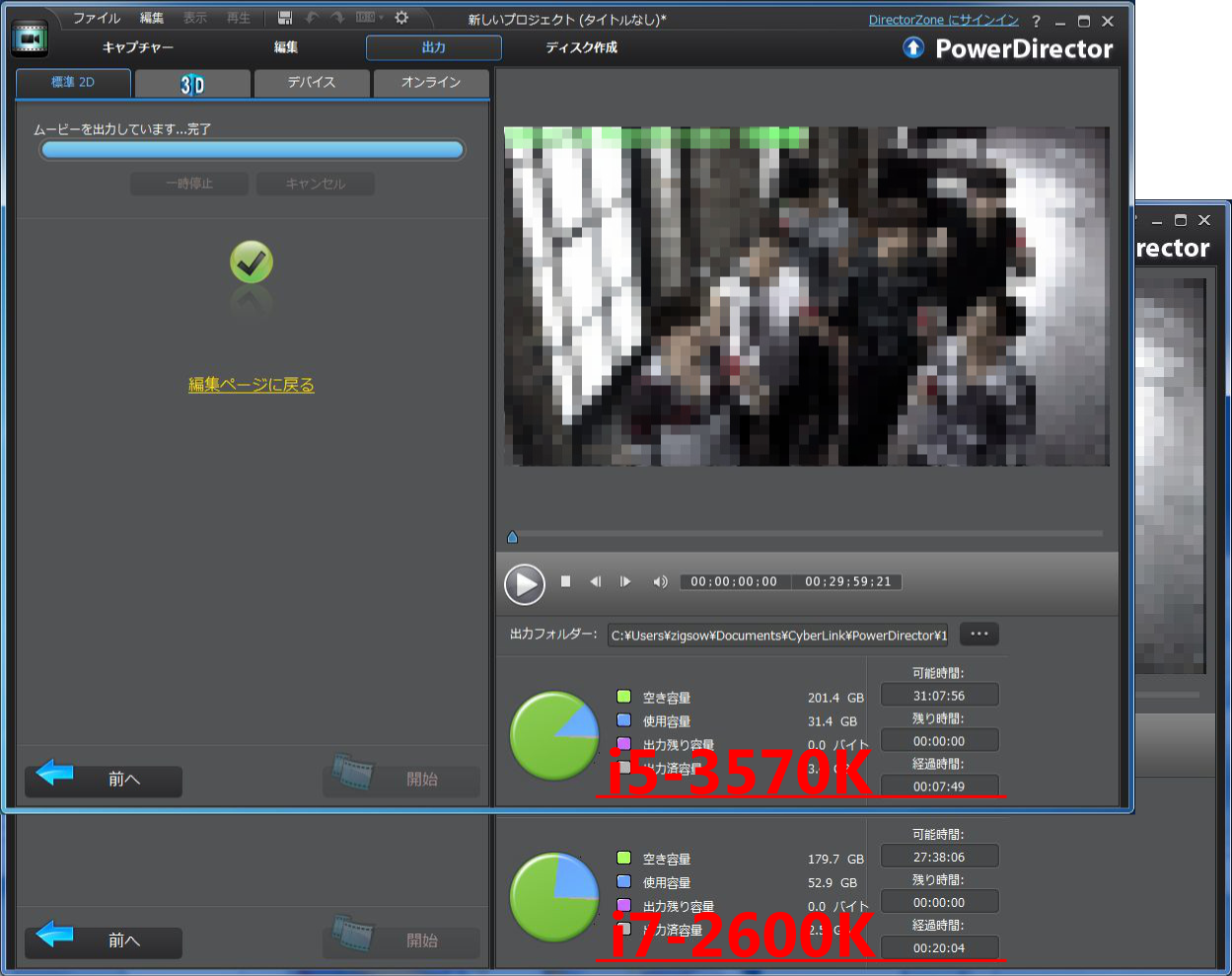This screenshot has width=1232, height=976.
Task: Click the speaker volume icon
Action: (x=660, y=582)
